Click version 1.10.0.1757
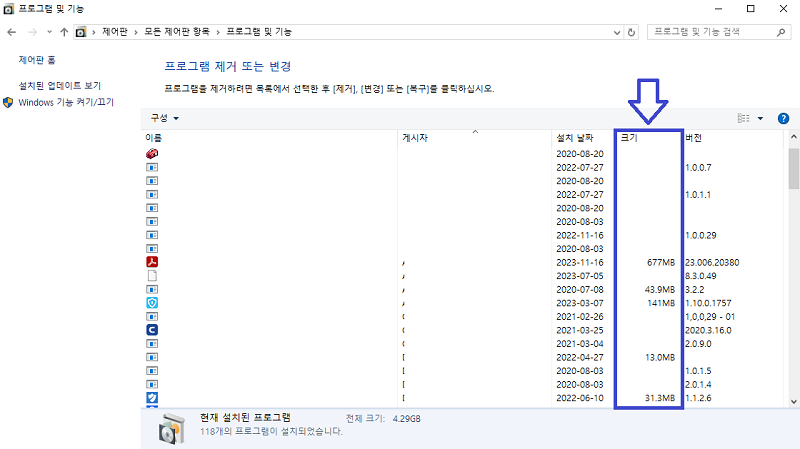 click(708, 303)
